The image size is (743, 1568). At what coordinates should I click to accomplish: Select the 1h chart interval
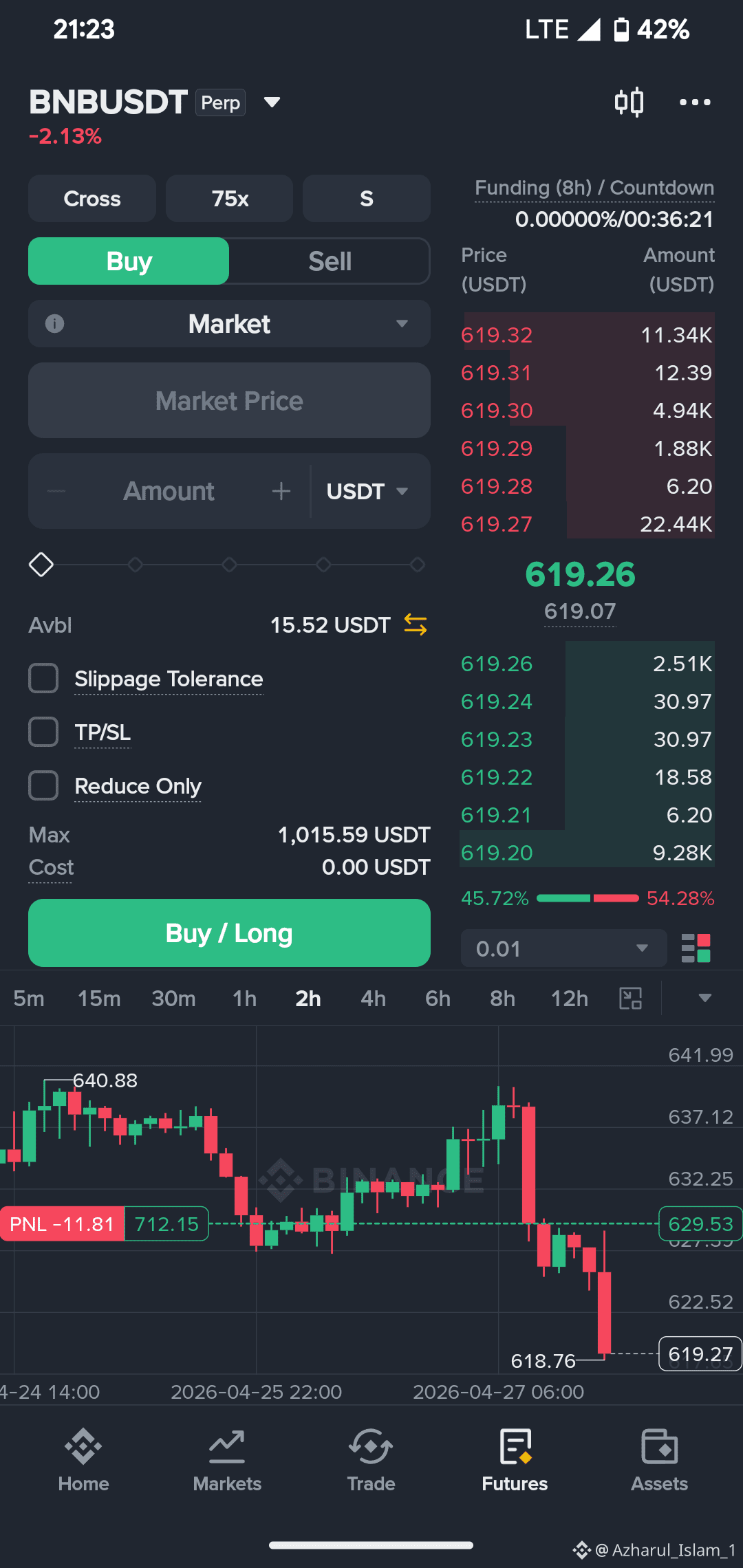[244, 998]
